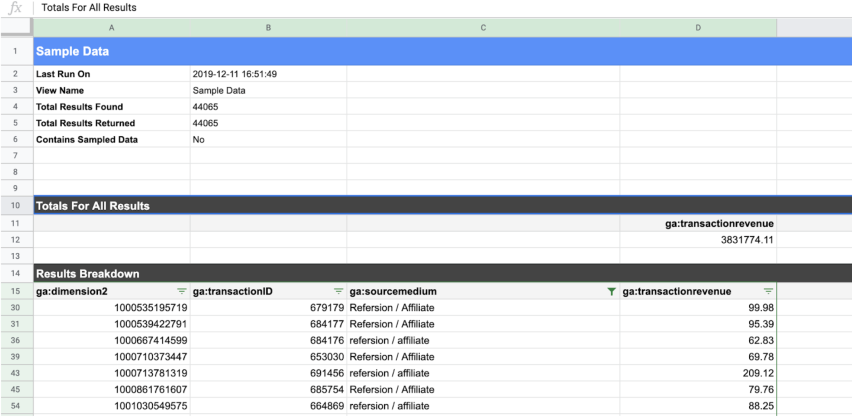Select row 15 header number

pyautogui.click(x=16, y=291)
